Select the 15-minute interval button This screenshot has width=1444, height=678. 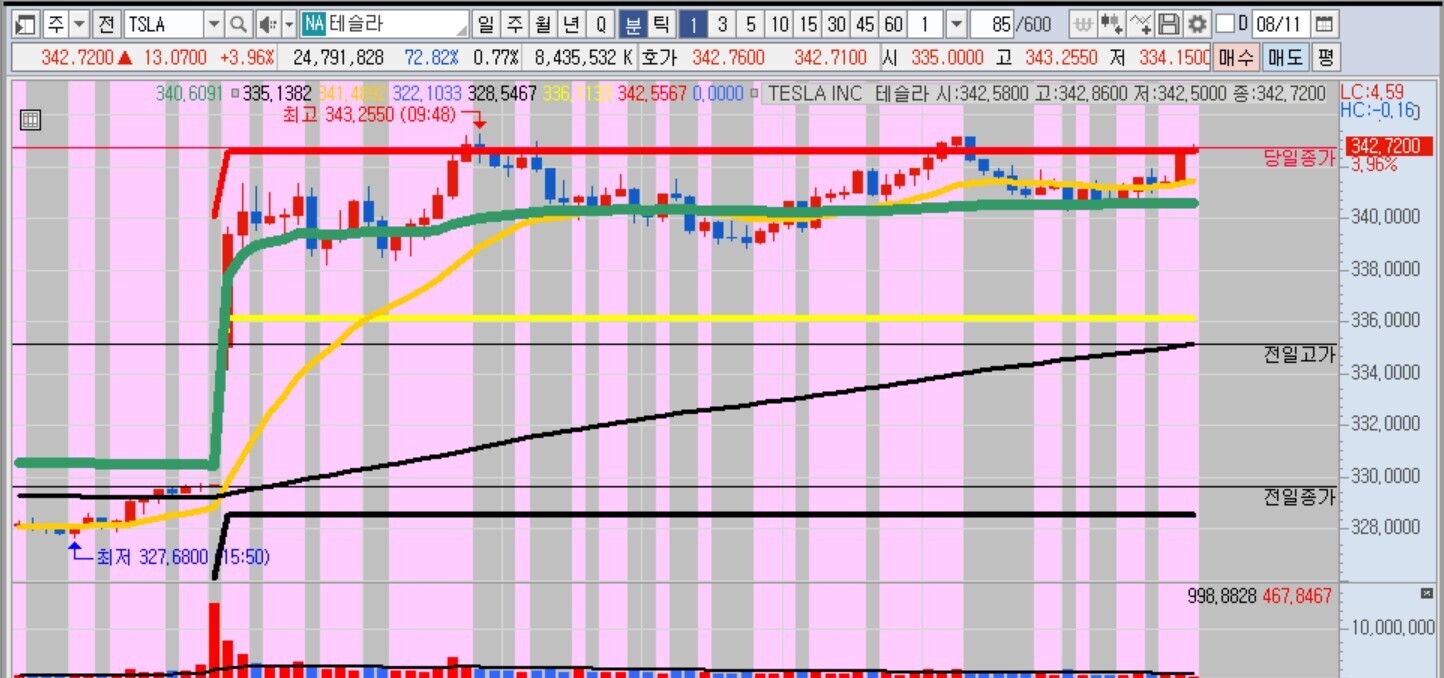(x=808, y=23)
